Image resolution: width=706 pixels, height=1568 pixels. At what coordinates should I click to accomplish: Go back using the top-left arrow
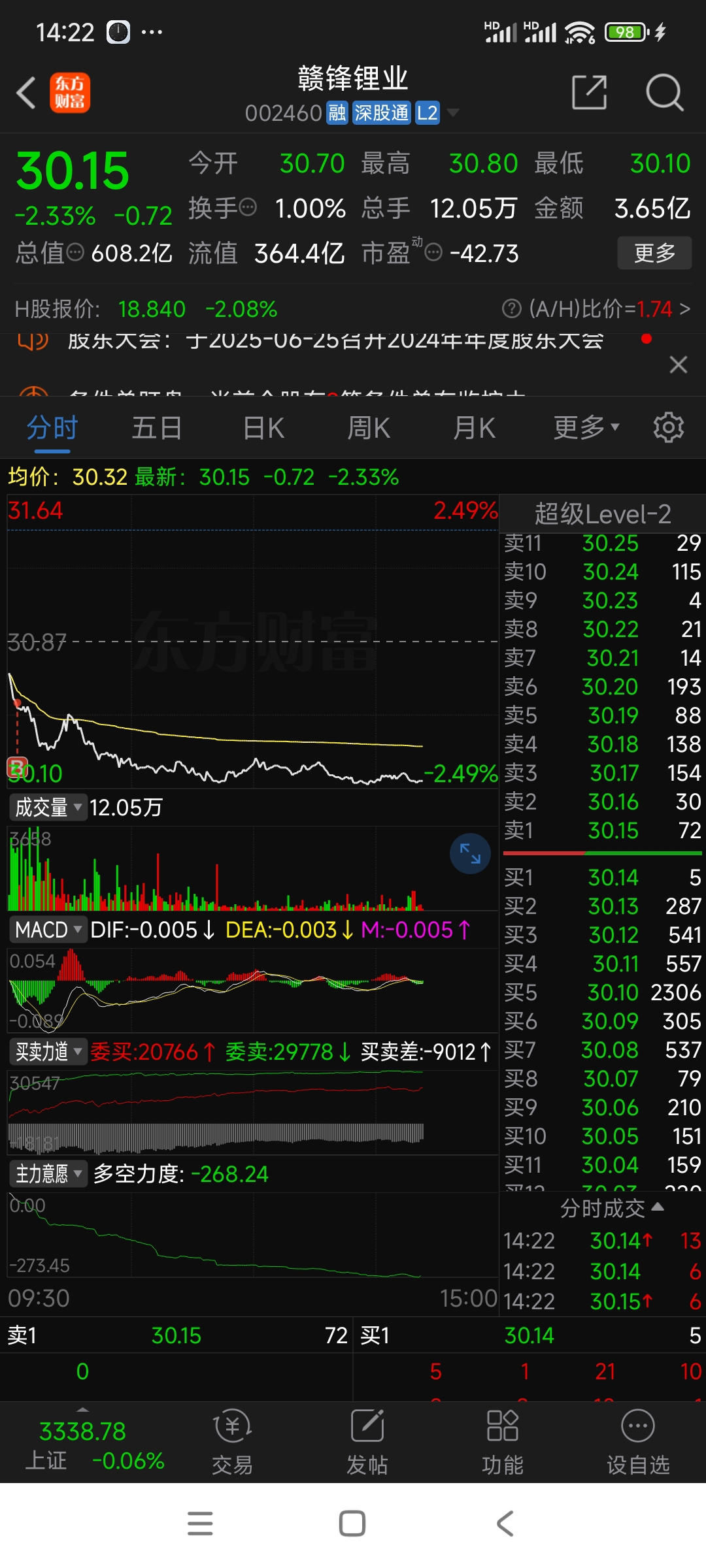point(26,93)
